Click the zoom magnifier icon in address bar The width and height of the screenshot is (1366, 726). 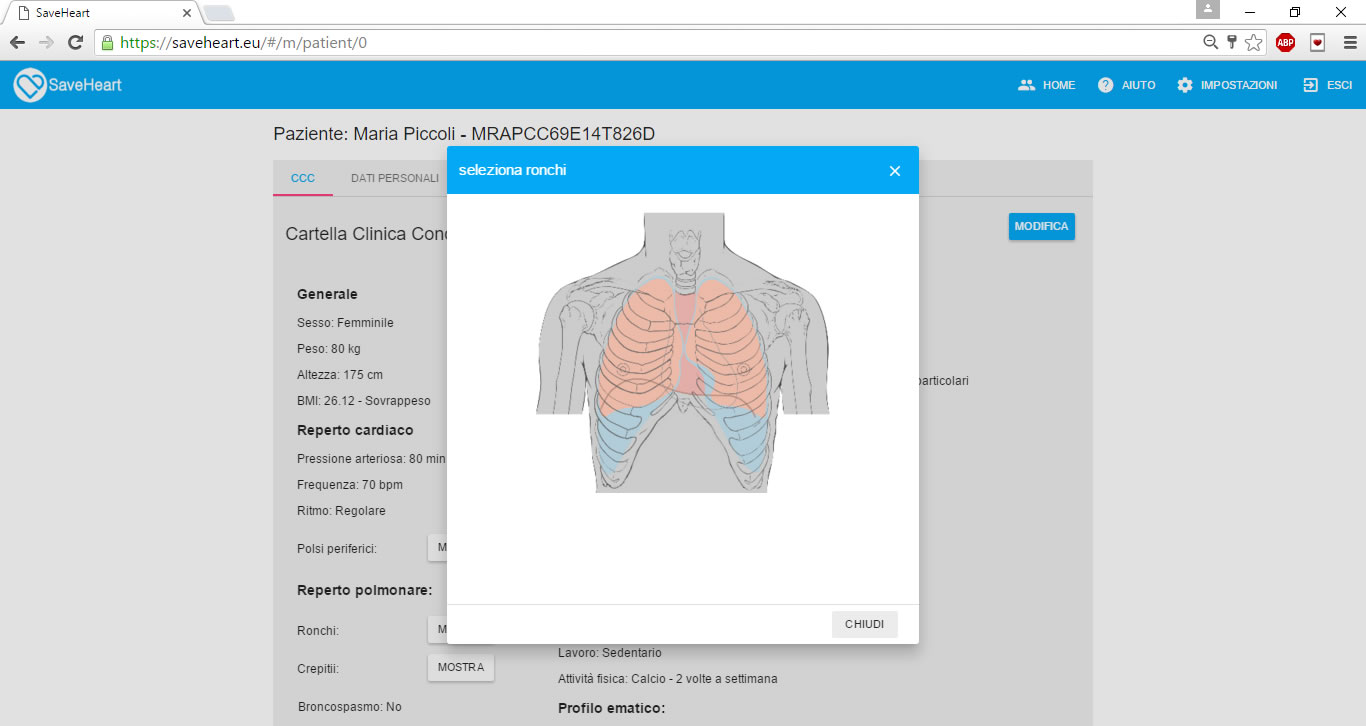1210,43
